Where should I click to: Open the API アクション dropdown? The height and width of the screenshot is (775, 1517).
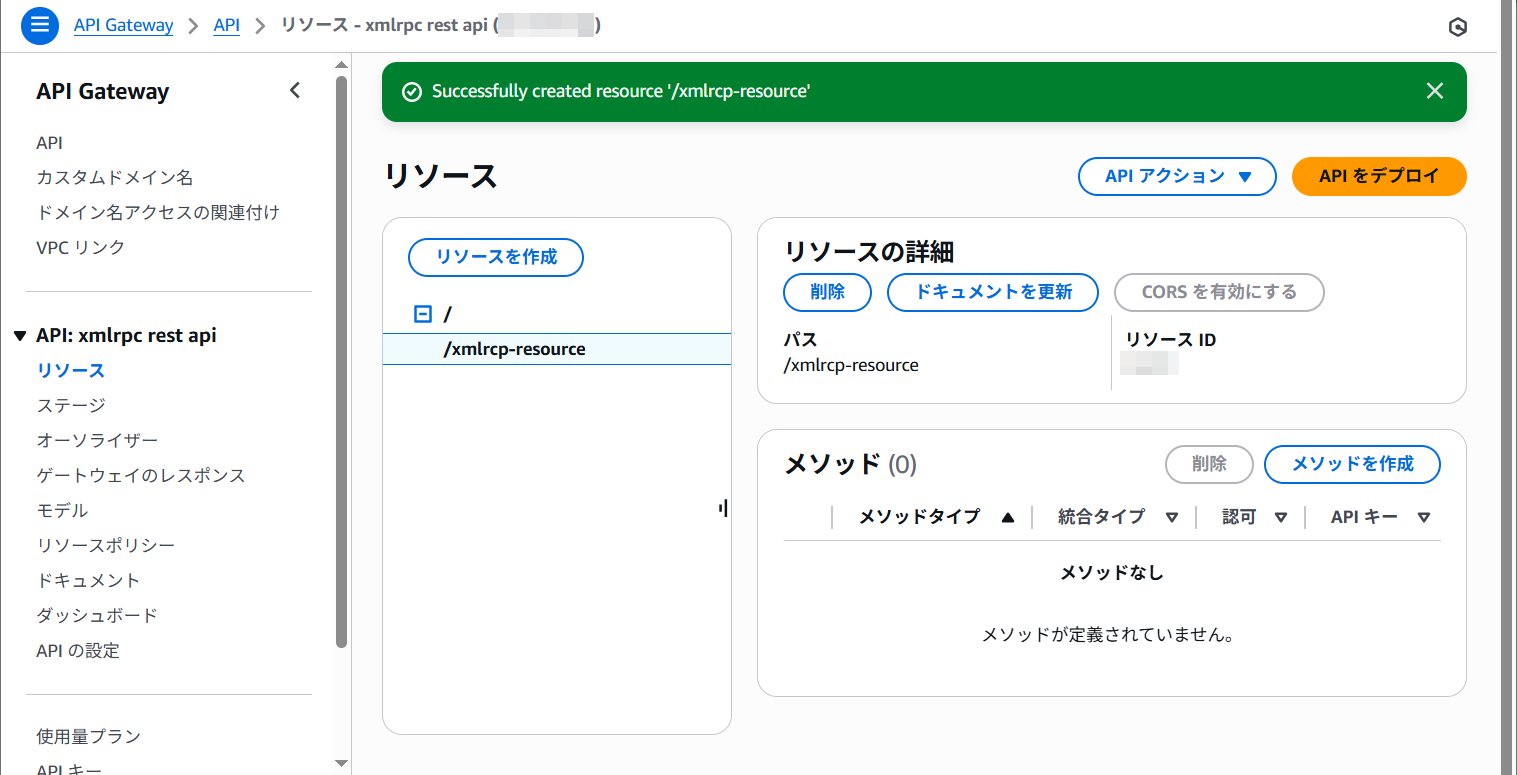(x=1176, y=176)
